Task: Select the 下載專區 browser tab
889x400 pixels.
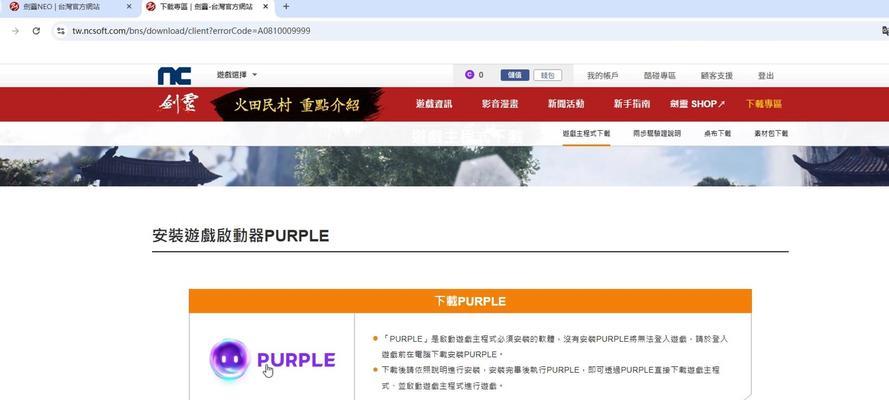Action: coord(207,7)
